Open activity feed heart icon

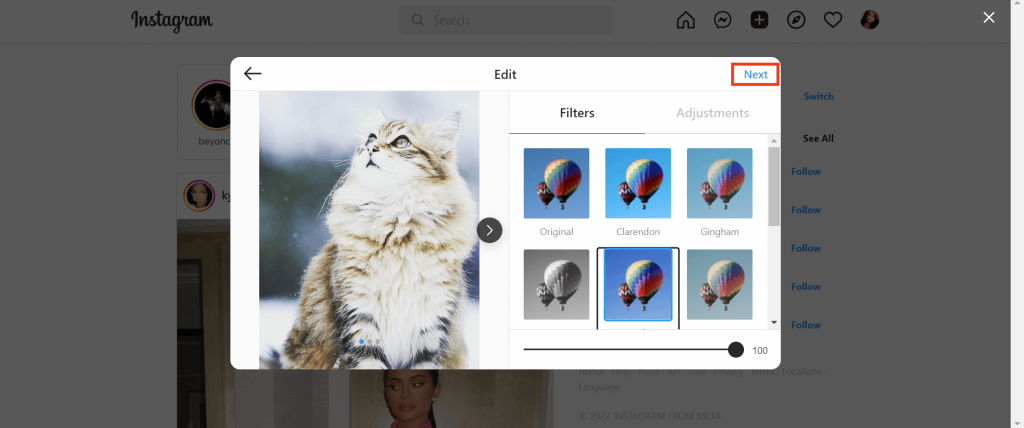833,20
